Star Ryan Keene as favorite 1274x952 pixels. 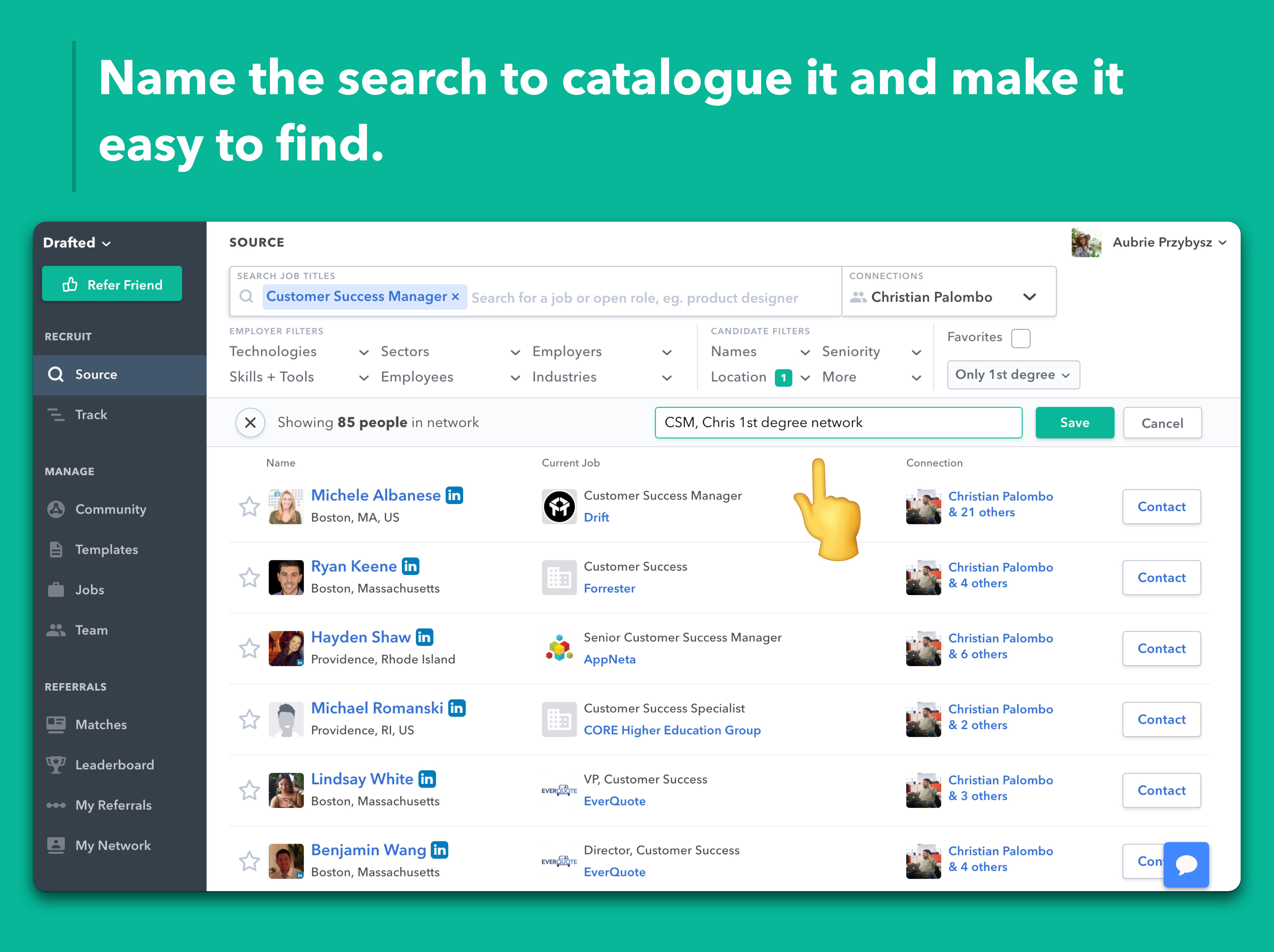point(249,578)
